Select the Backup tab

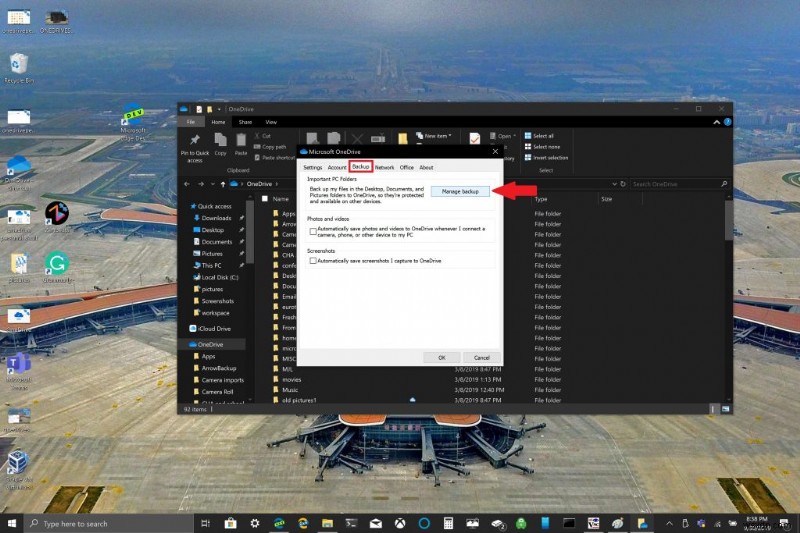[x=361, y=167]
